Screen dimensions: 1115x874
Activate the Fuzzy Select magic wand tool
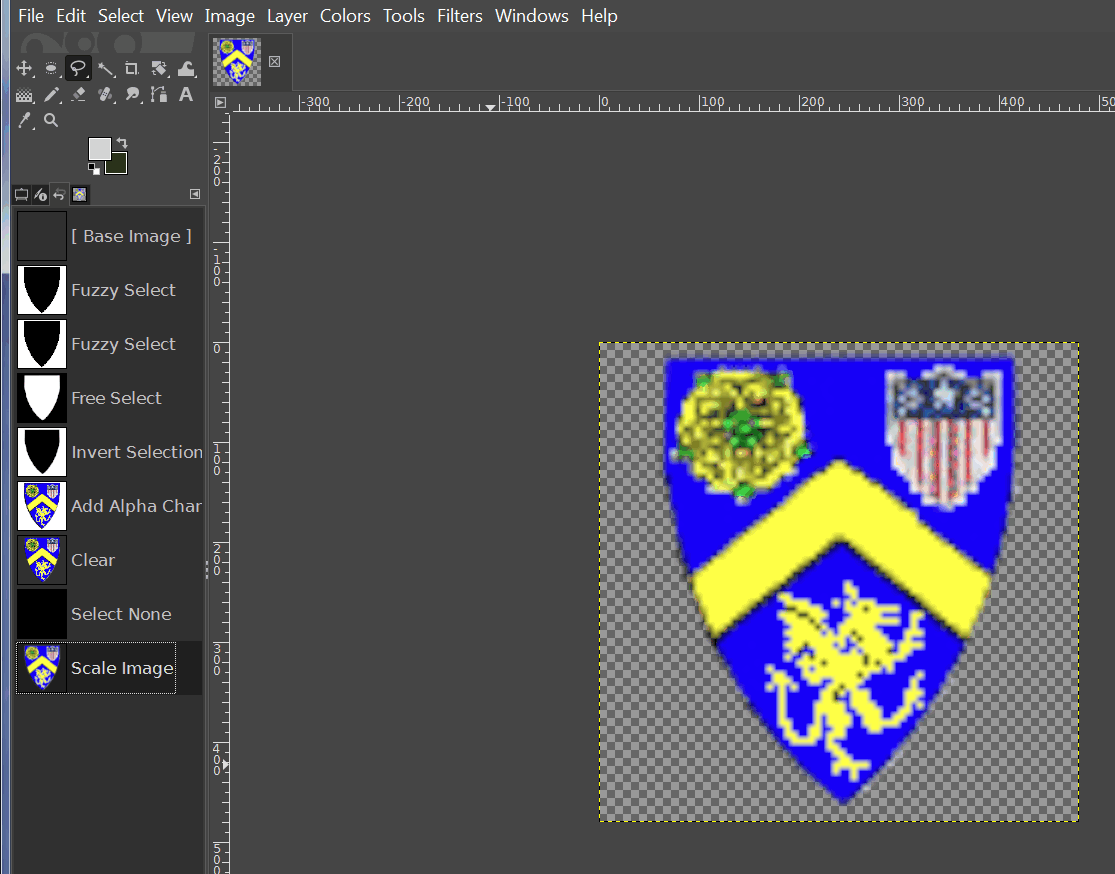tap(105, 69)
